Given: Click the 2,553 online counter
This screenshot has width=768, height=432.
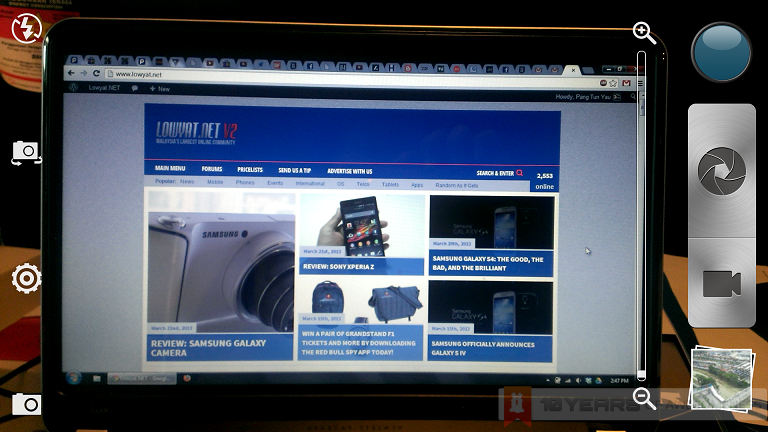Looking at the screenshot, I should (544, 181).
